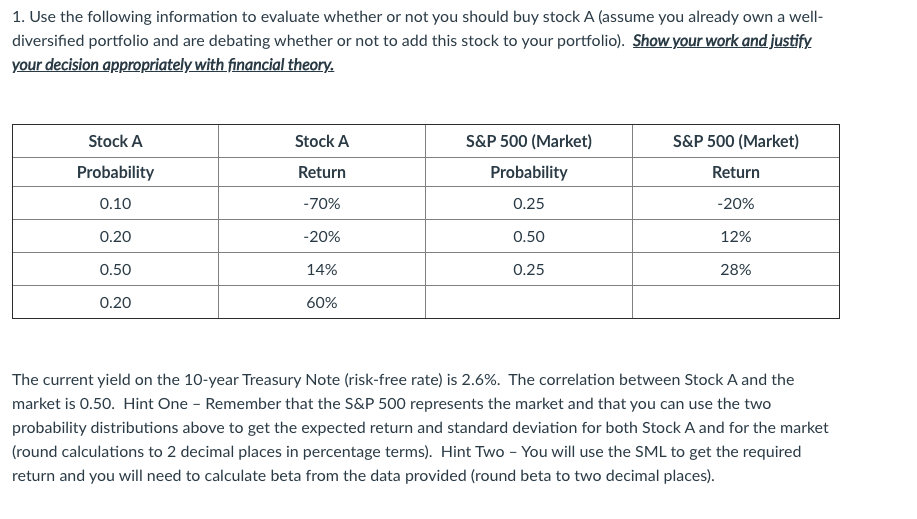Select the S&P 500 (Market) Probability header

(528, 157)
